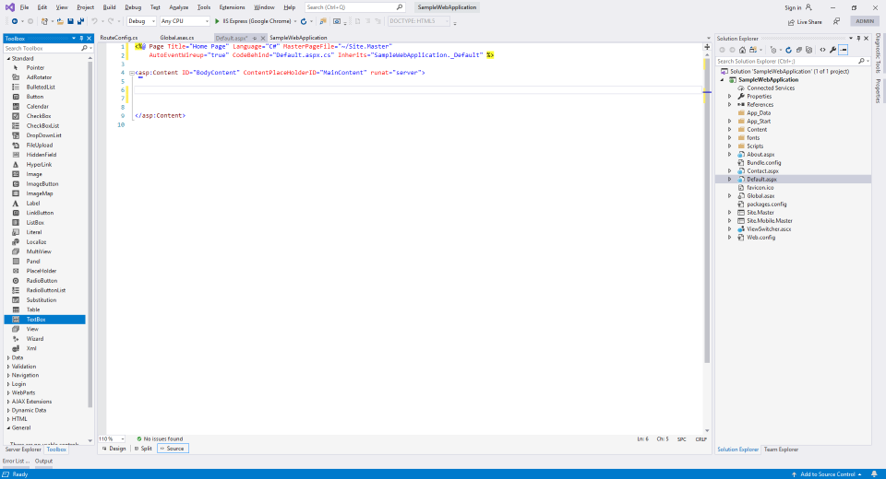Click the main Search (Ctrl+Q) box

pyautogui.click(x=355, y=7)
